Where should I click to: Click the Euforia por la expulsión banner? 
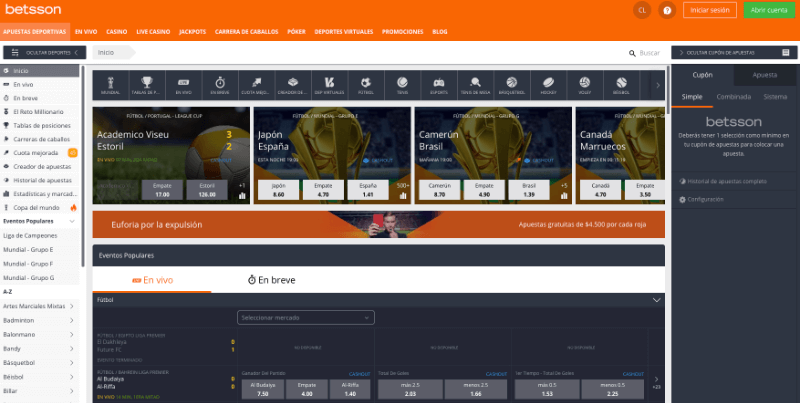(379, 224)
